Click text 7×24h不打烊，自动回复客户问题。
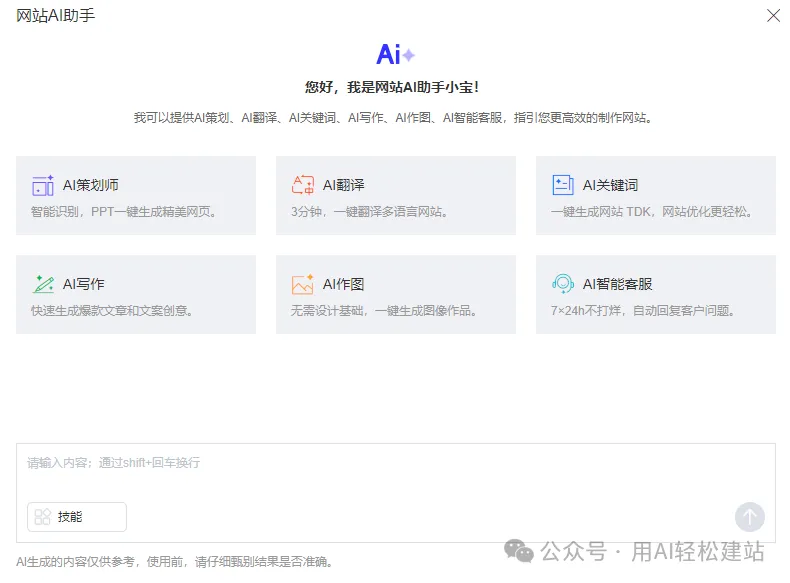Image resolution: width=790 pixels, height=583 pixels. (x=643, y=310)
